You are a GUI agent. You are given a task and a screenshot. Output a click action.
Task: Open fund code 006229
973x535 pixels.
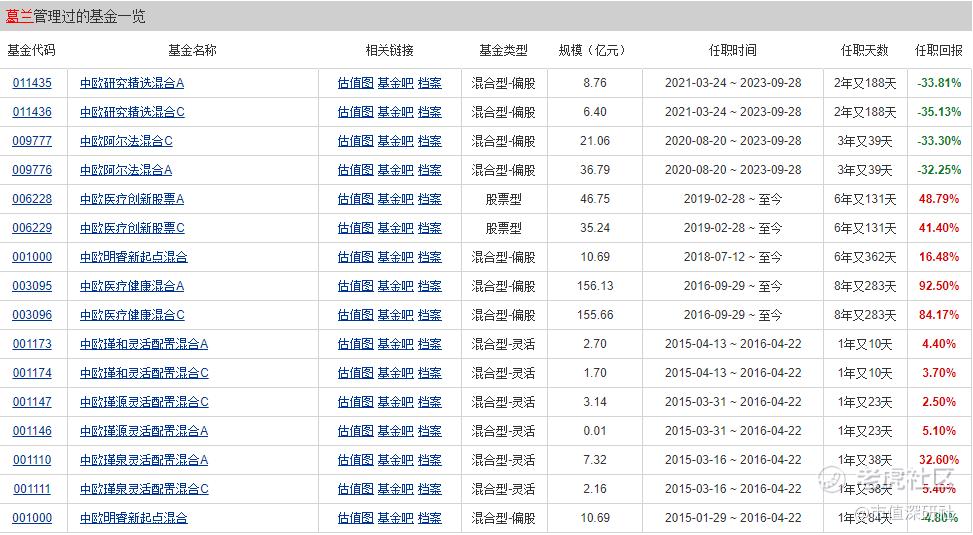coord(32,228)
